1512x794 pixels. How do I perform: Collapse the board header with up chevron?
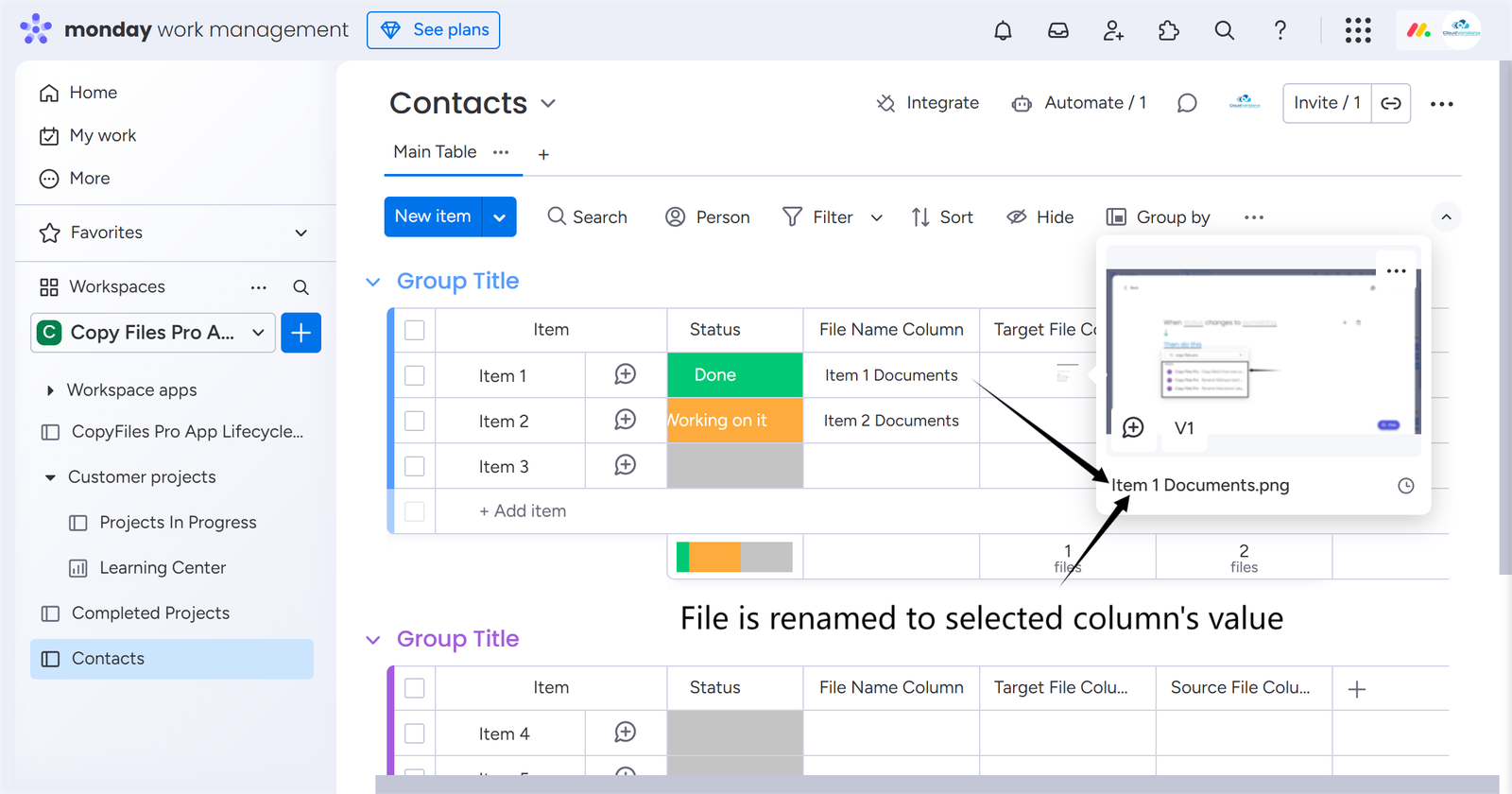pos(1446,217)
